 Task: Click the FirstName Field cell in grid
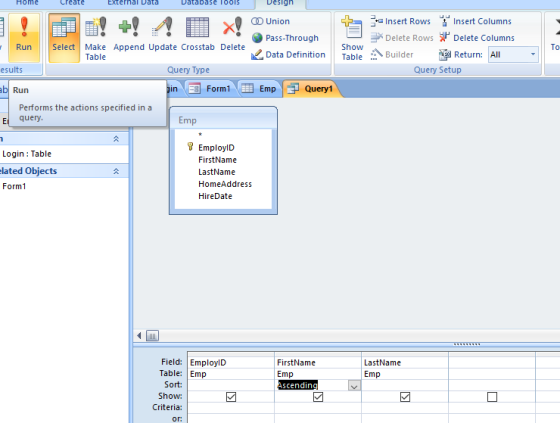click(x=318, y=362)
